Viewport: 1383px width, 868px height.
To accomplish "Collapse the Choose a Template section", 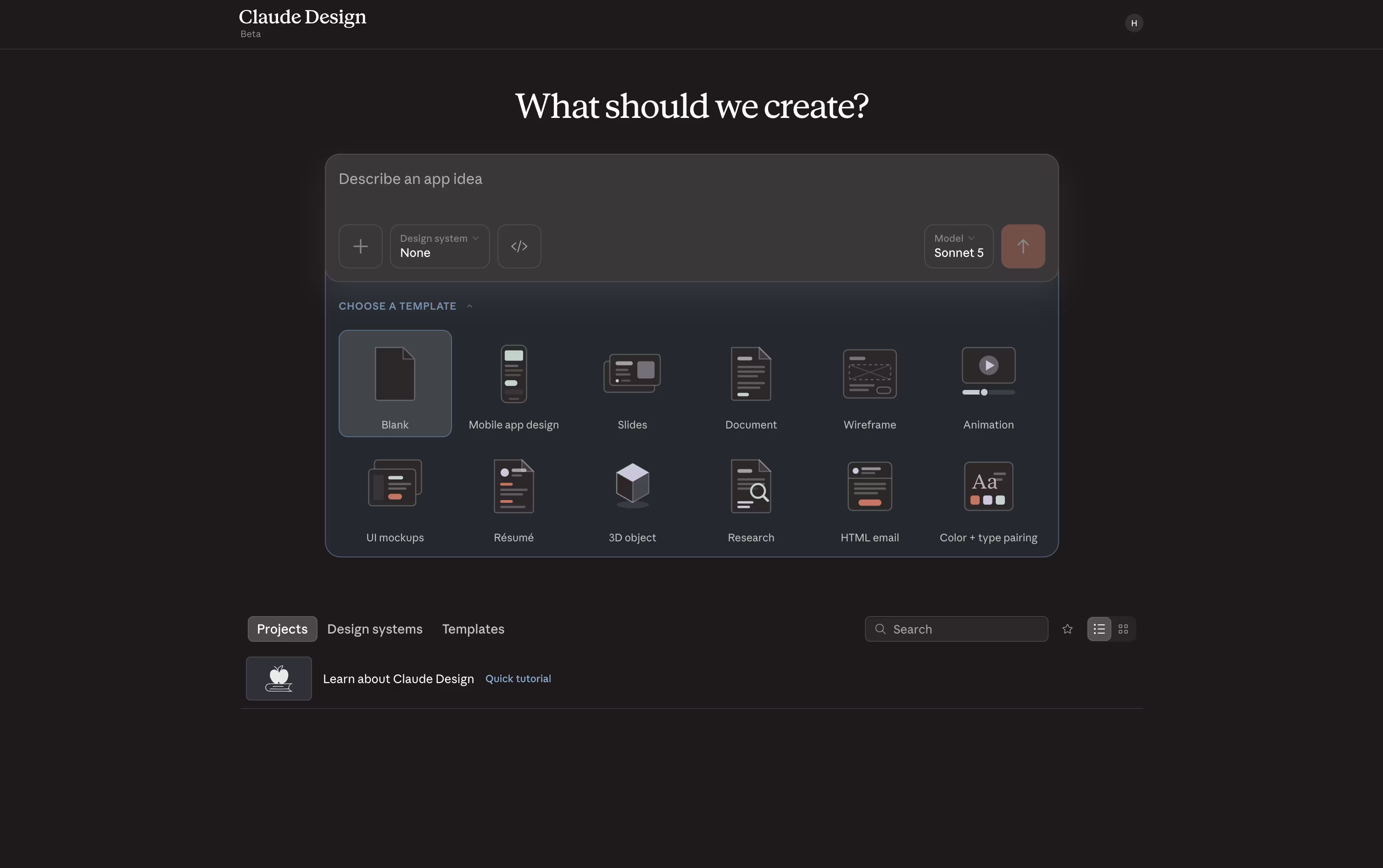I will coord(405,306).
